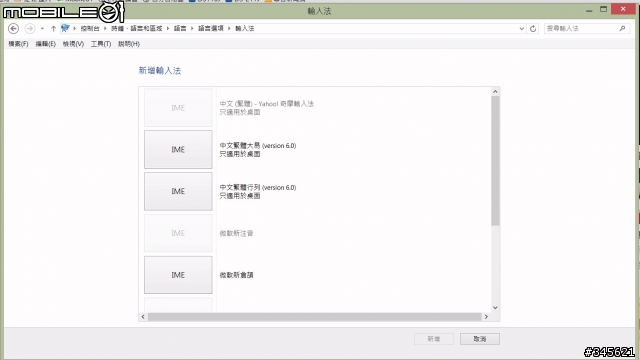Click the 中文繁體行列 (version 6.0) text
The height and width of the screenshot is (360, 640).
click(x=258, y=187)
